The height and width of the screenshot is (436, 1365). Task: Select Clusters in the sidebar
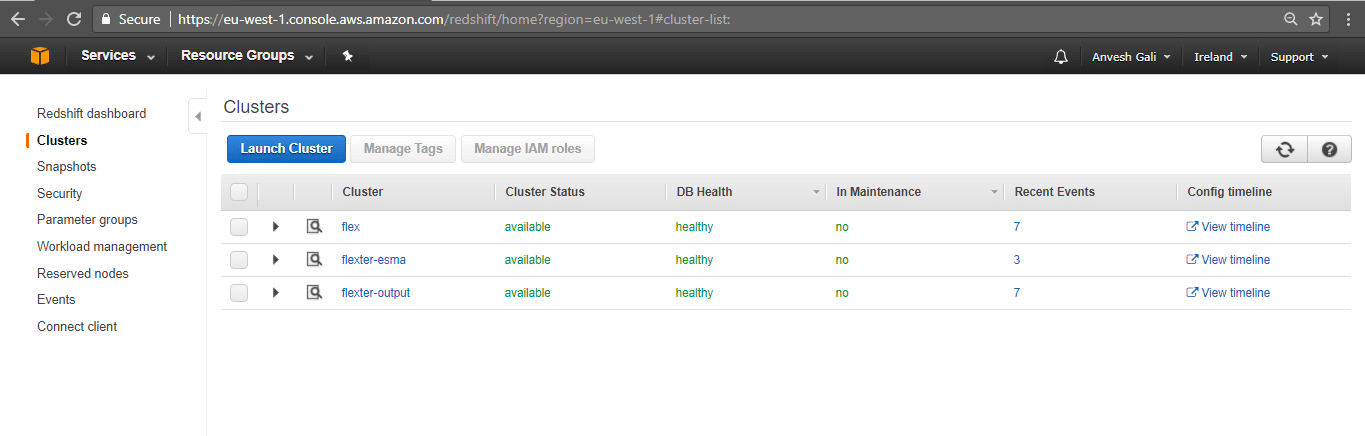tap(62, 141)
